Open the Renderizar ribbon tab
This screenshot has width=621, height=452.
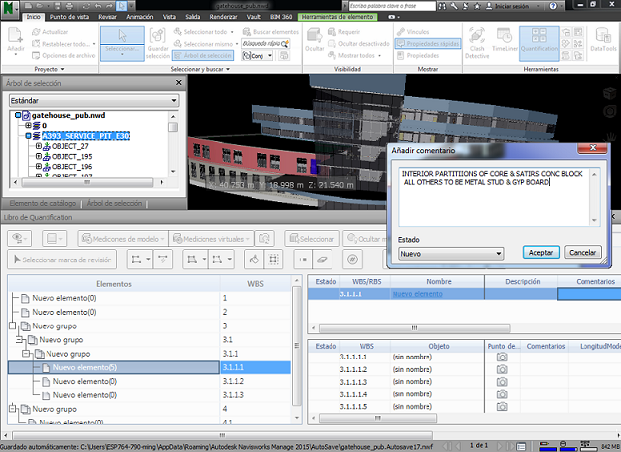pyautogui.click(x=223, y=17)
